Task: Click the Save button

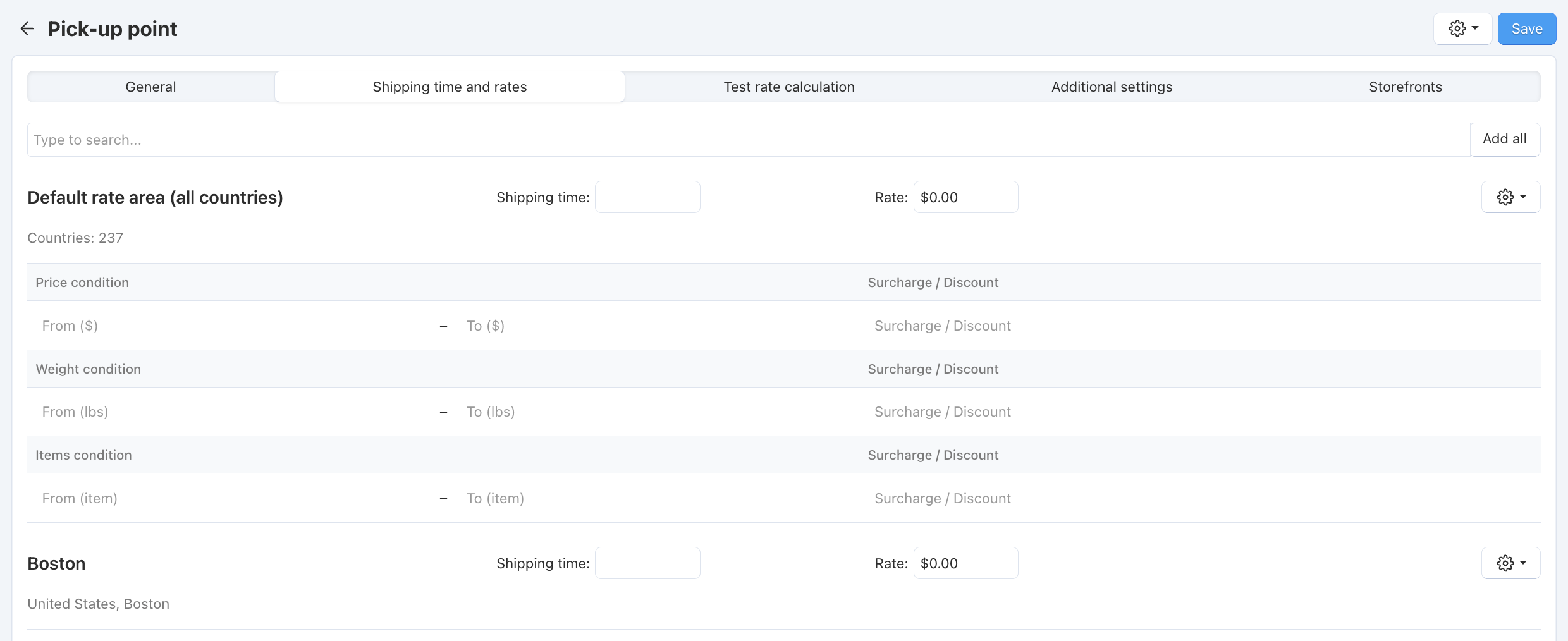Action: coord(1527,28)
